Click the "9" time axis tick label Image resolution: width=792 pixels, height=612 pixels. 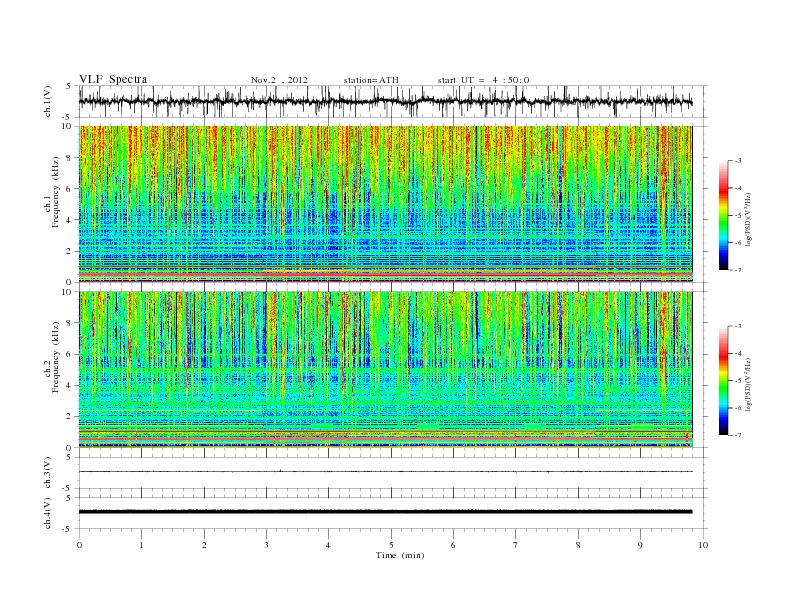[640, 545]
